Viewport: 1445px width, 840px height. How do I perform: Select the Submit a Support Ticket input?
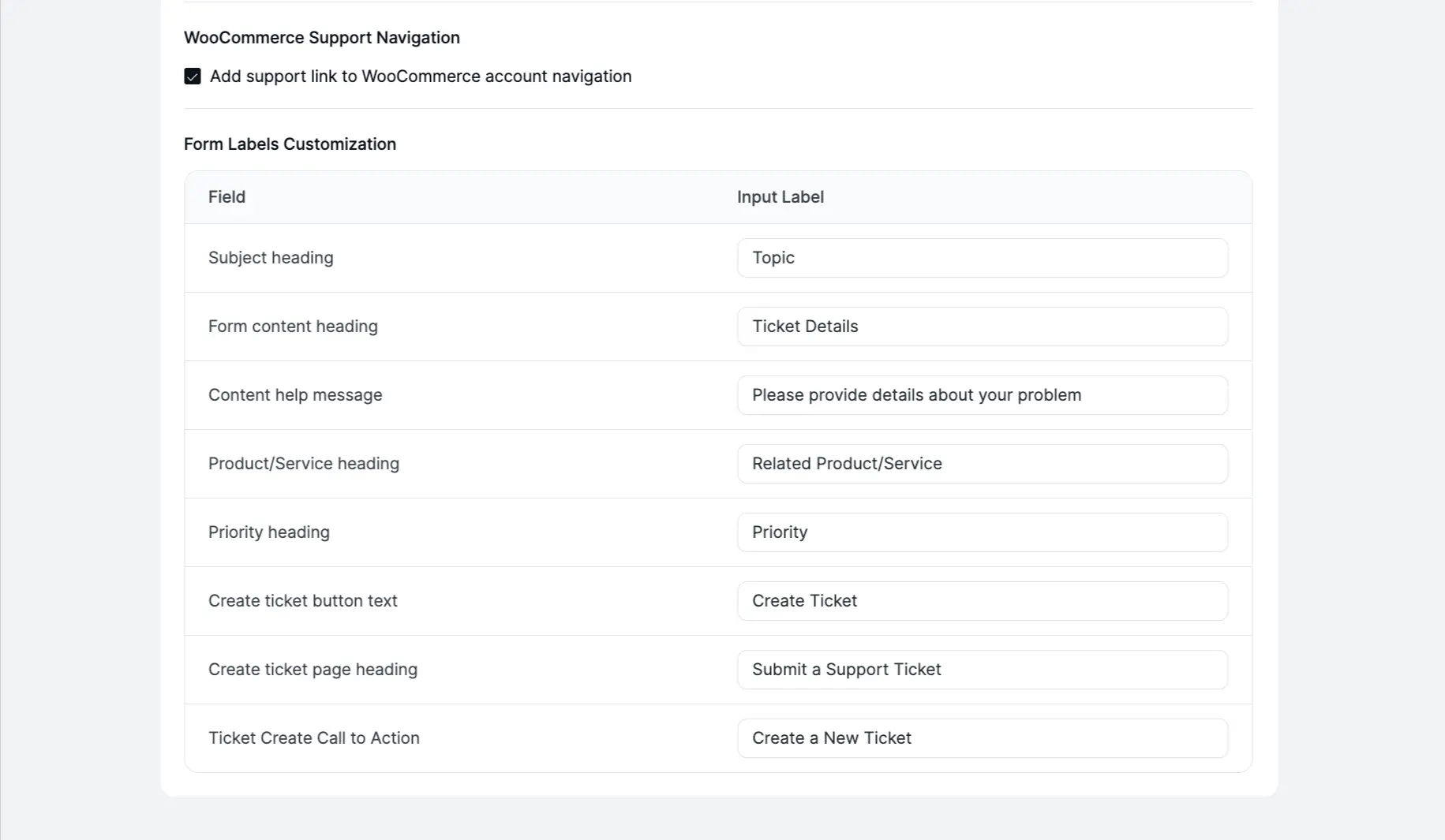[x=982, y=669]
